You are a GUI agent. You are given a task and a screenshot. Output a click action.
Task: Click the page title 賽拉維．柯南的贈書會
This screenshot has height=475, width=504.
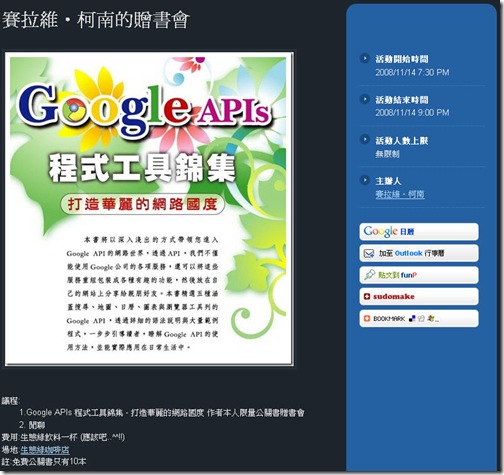[x=96, y=20]
